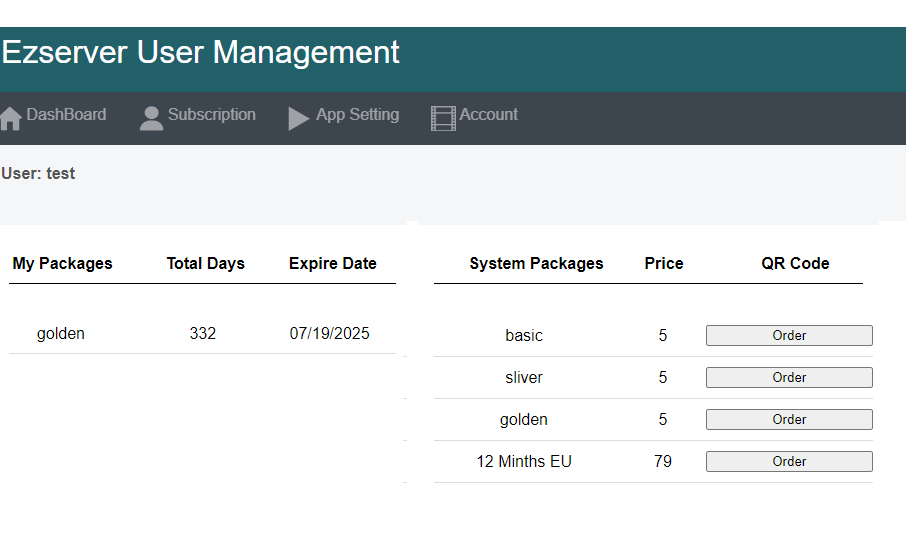
Task: Click the QR Code column header
Action: tap(795, 264)
